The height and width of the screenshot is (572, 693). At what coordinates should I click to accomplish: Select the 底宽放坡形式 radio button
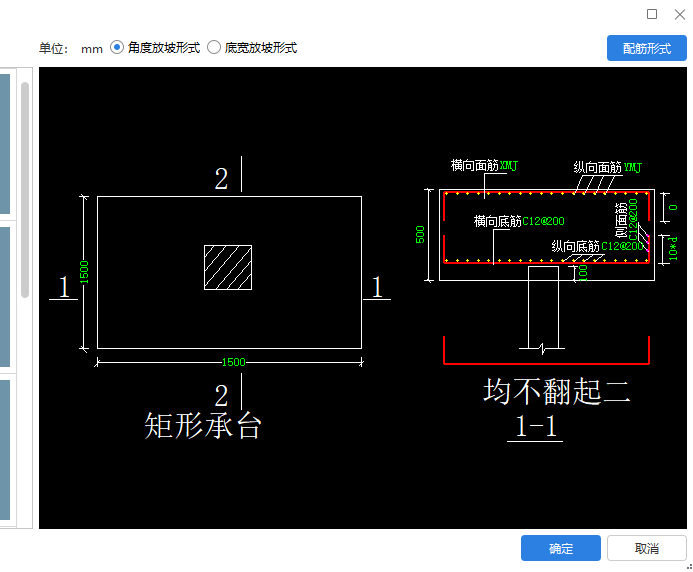point(214,47)
